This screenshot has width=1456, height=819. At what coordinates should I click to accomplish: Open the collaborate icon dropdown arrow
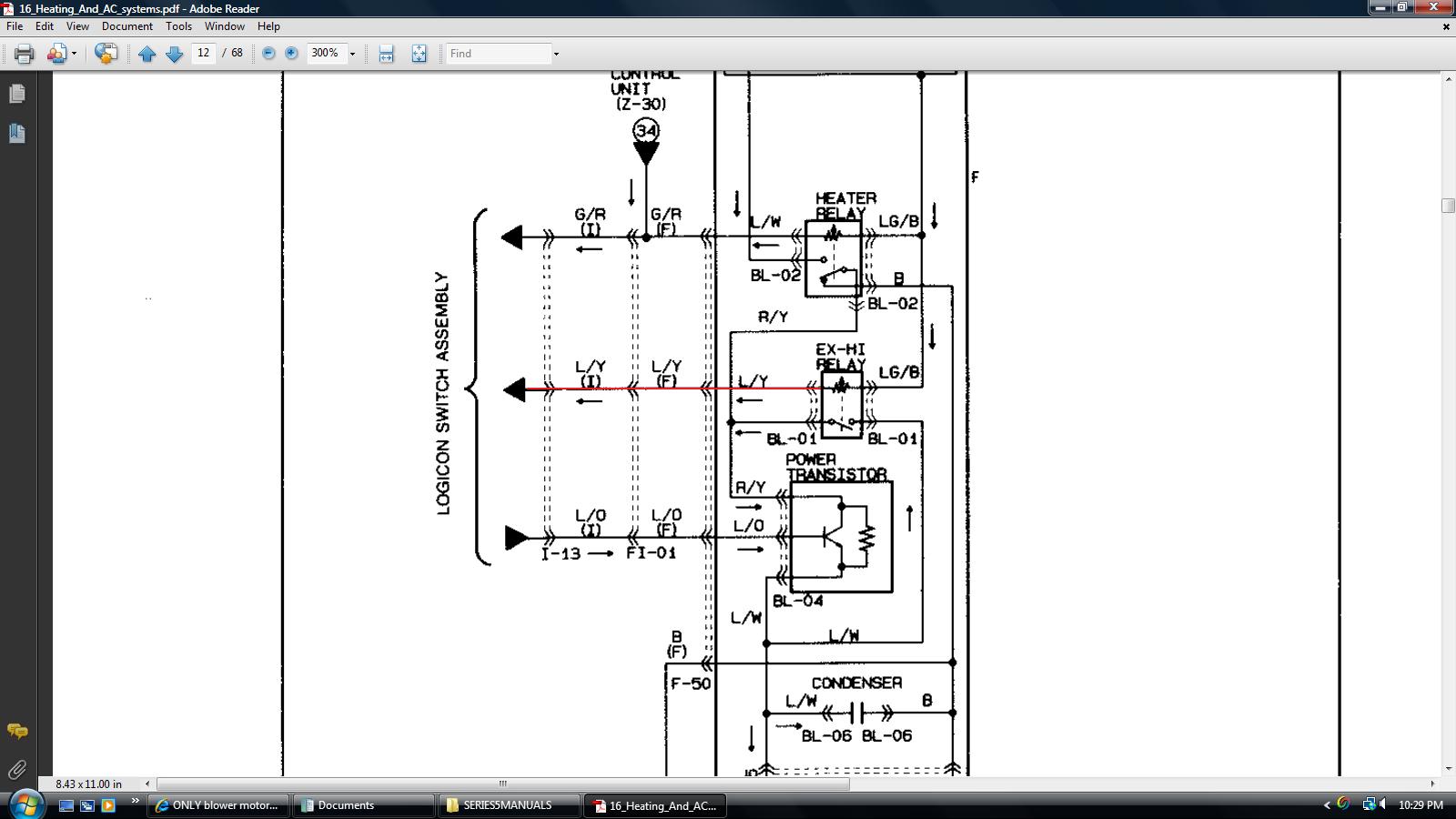click(74, 54)
